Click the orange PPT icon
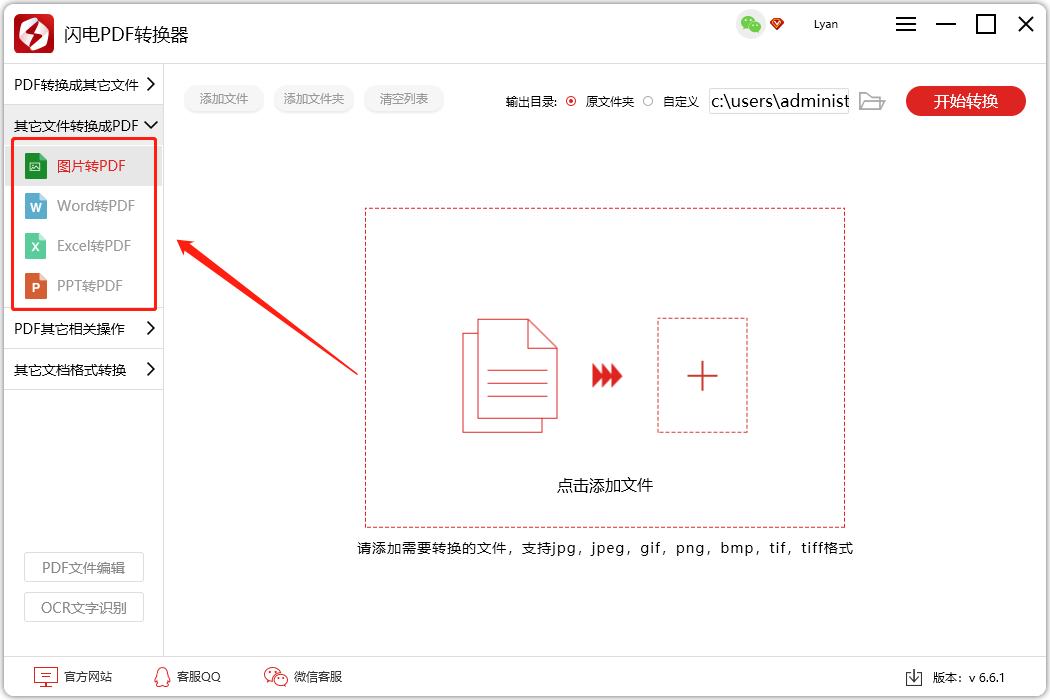Image resolution: width=1050 pixels, height=700 pixels. pos(35,286)
